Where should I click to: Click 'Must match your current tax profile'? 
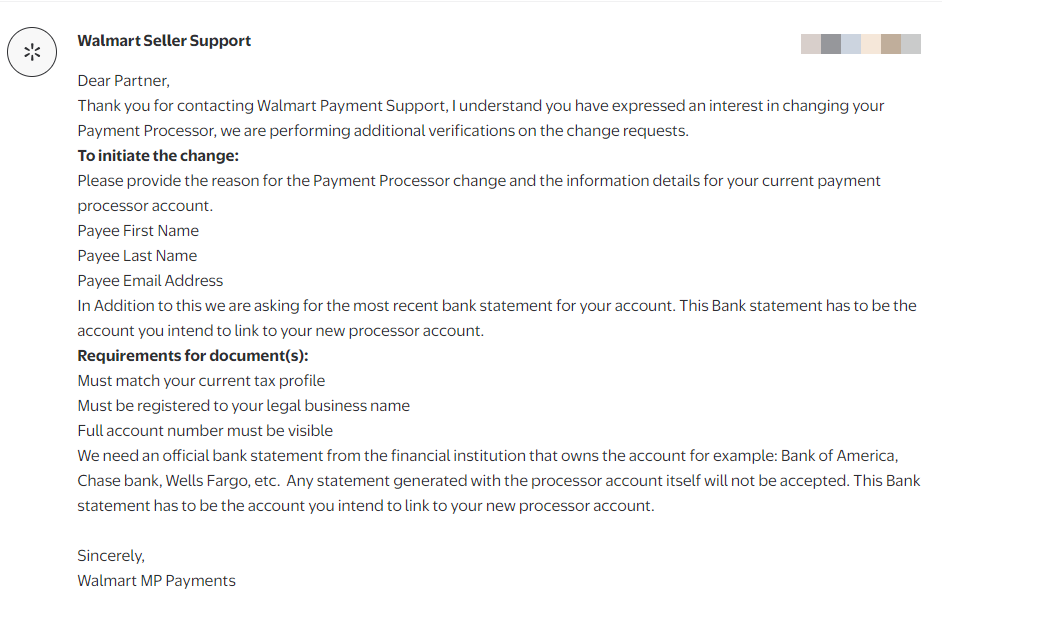(201, 381)
